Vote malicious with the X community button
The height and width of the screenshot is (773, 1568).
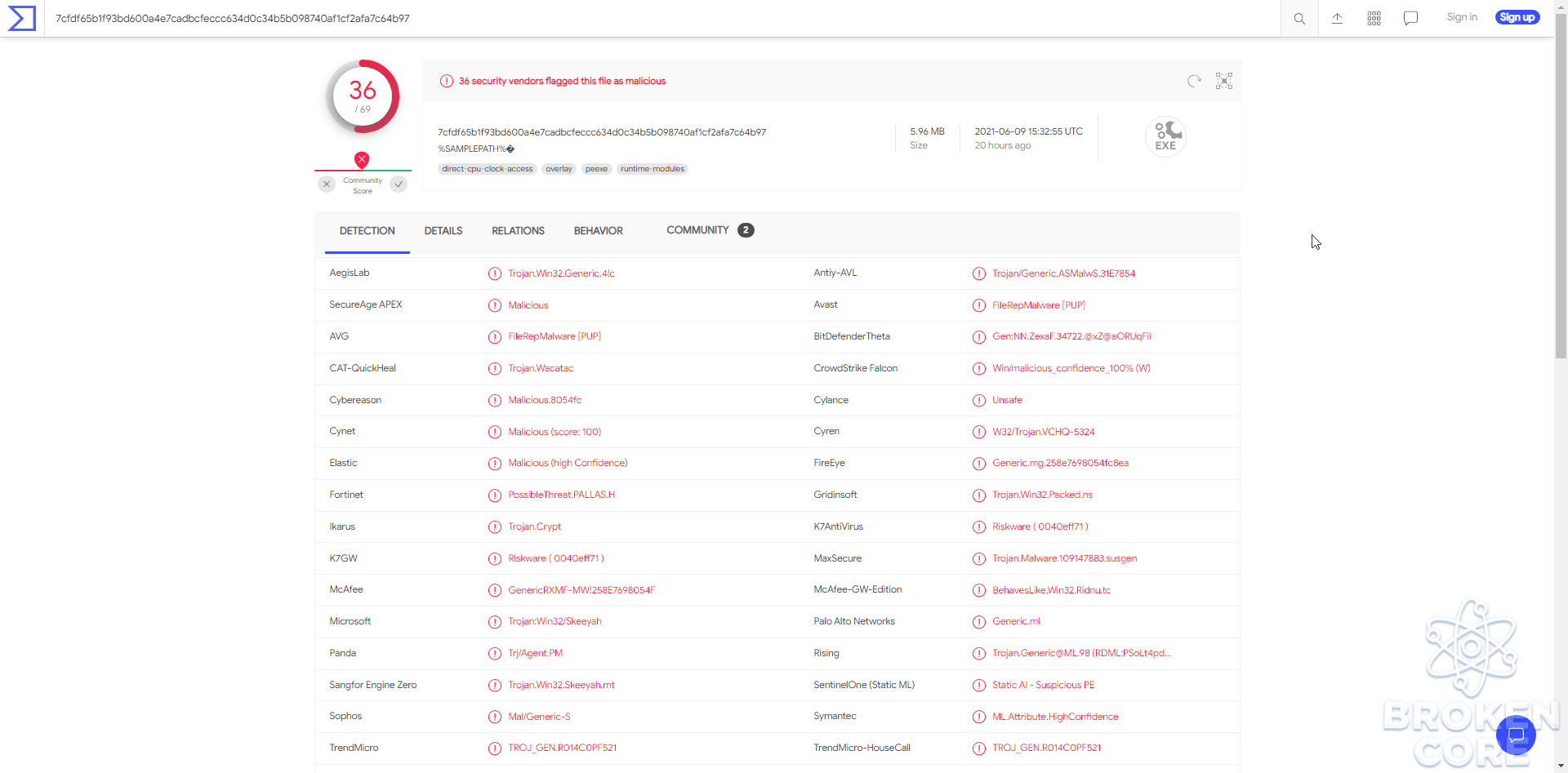(327, 184)
